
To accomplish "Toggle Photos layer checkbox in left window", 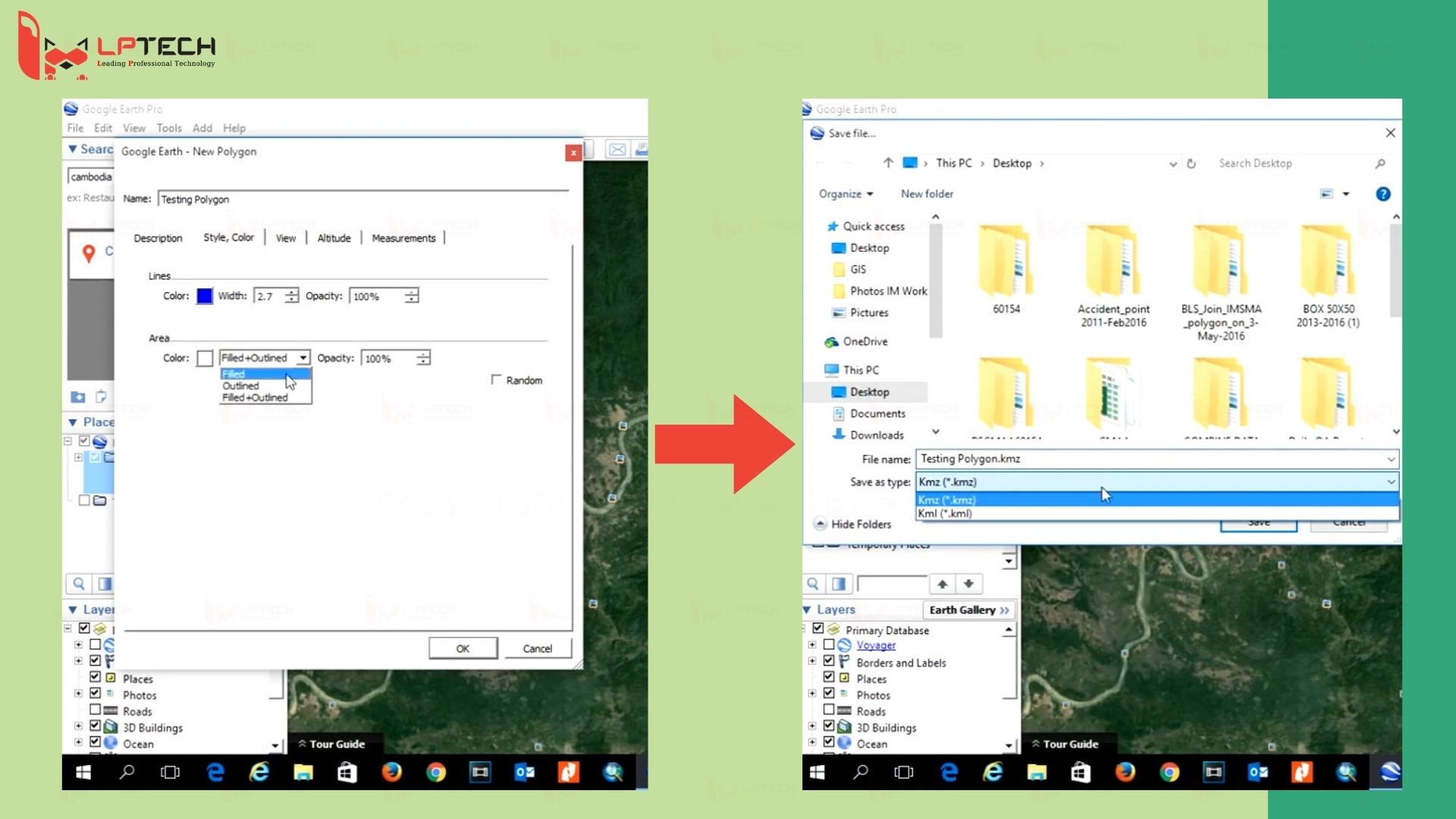I will (x=95, y=693).
